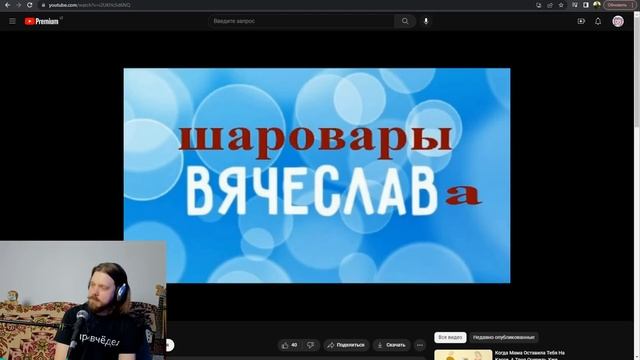Screen dimensions: 640x360
Task: Focus the YouTube search field
Action: pos(301,21)
